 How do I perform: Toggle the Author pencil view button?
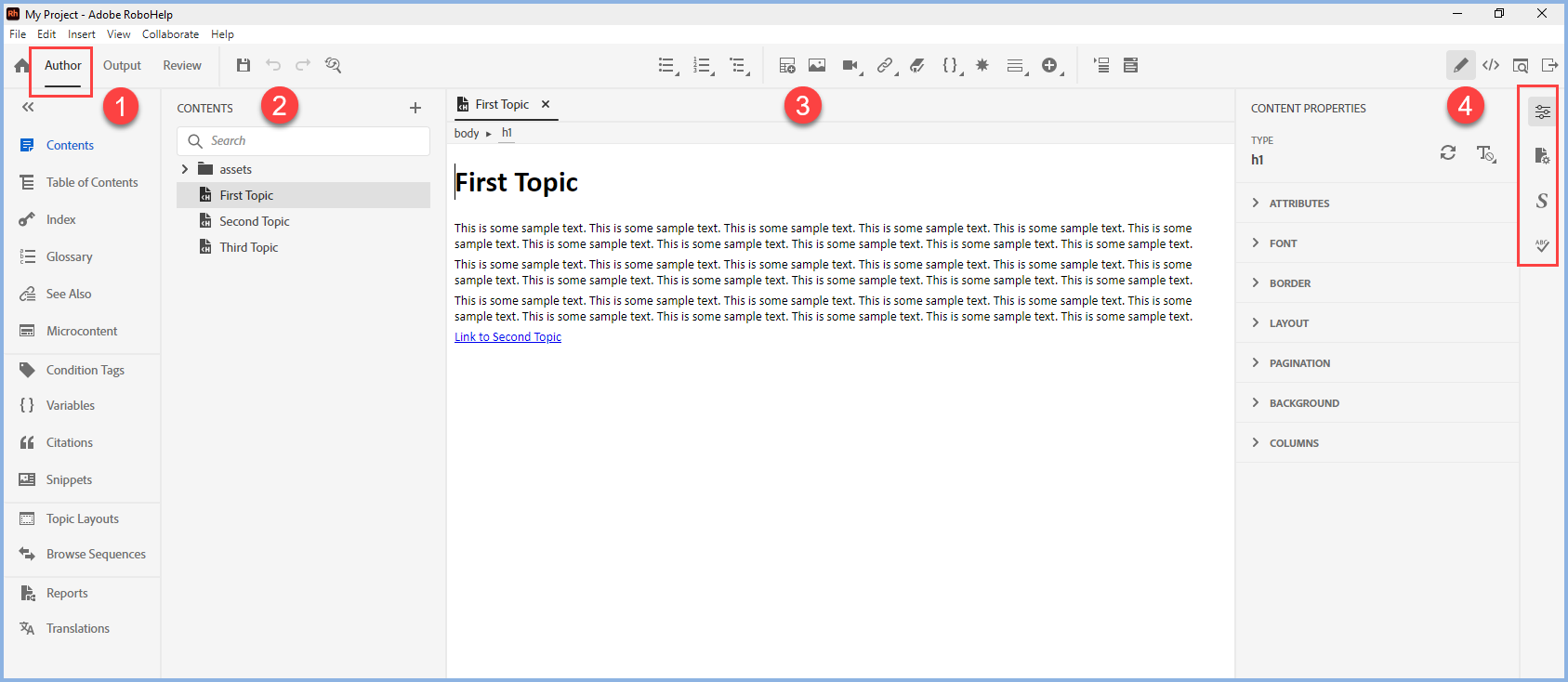click(x=1460, y=65)
